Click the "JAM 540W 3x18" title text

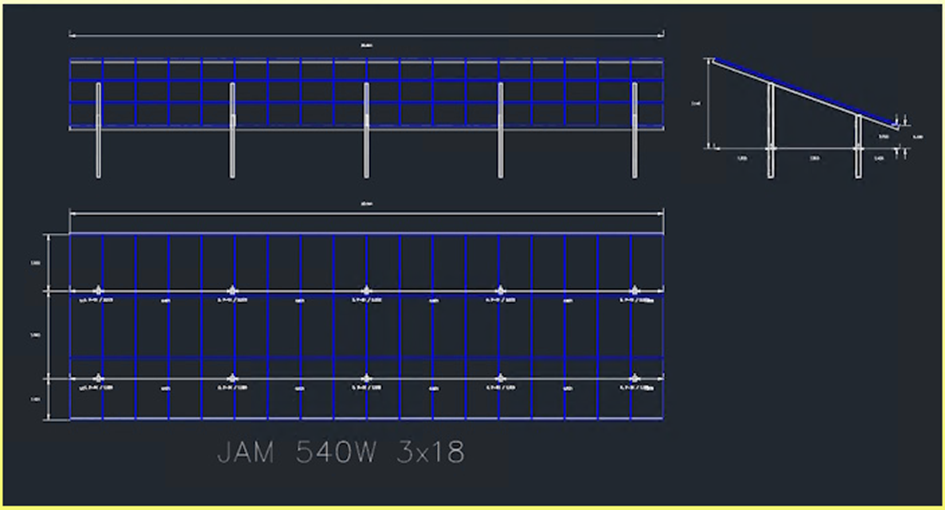(x=340, y=453)
